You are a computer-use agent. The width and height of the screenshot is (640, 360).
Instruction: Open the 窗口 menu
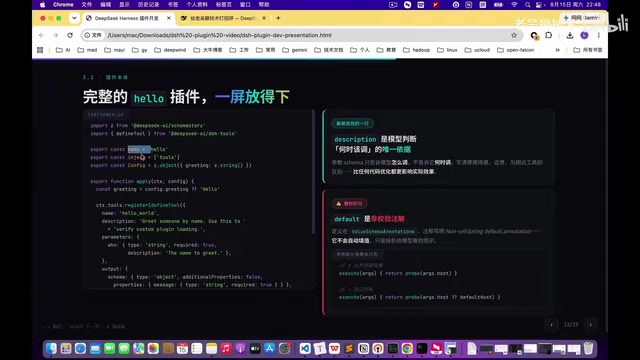[x=245, y=4]
